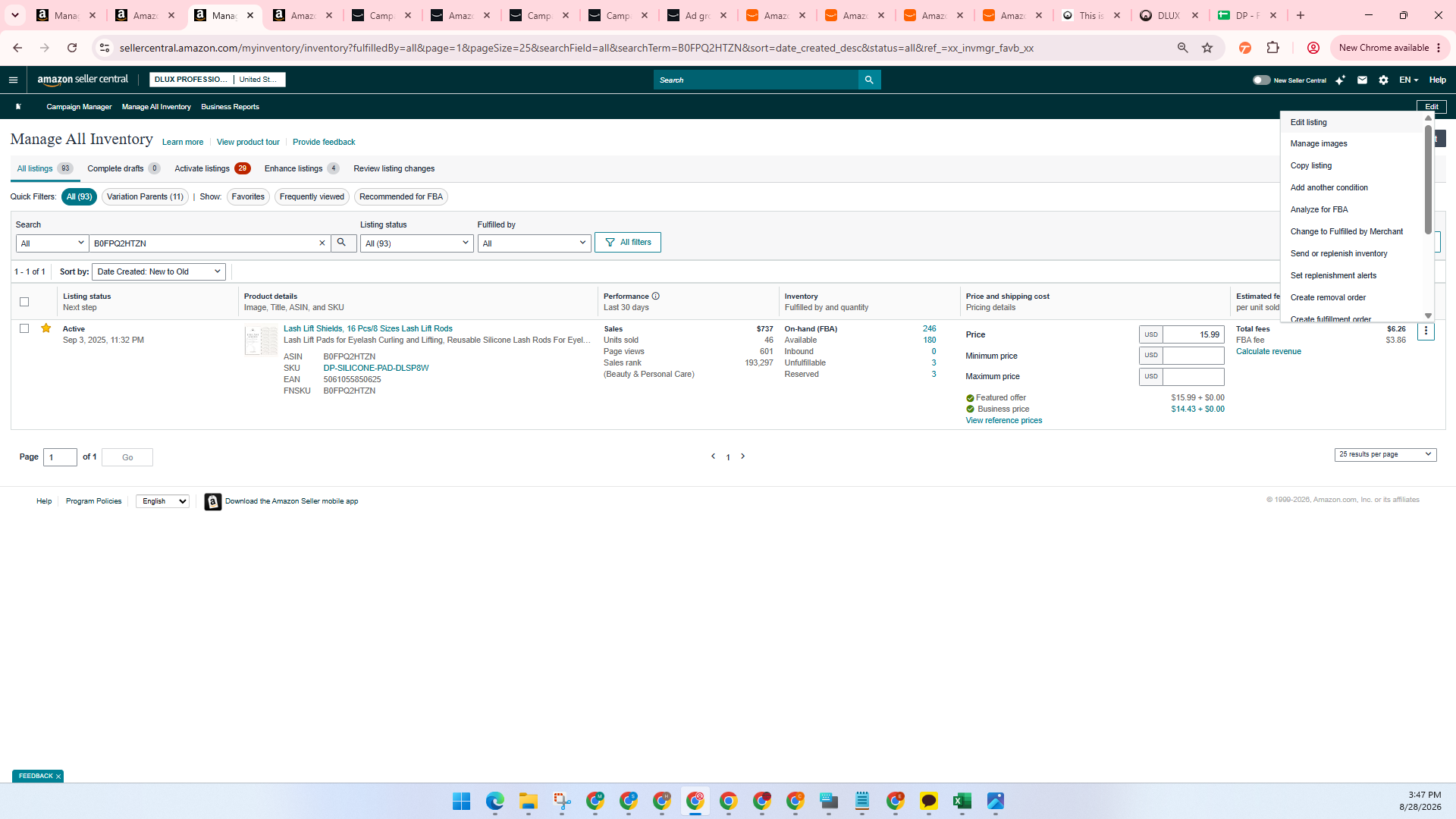Open the Seller Central hamburger menu
1456x819 pixels.
pyautogui.click(x=13, y=80)
